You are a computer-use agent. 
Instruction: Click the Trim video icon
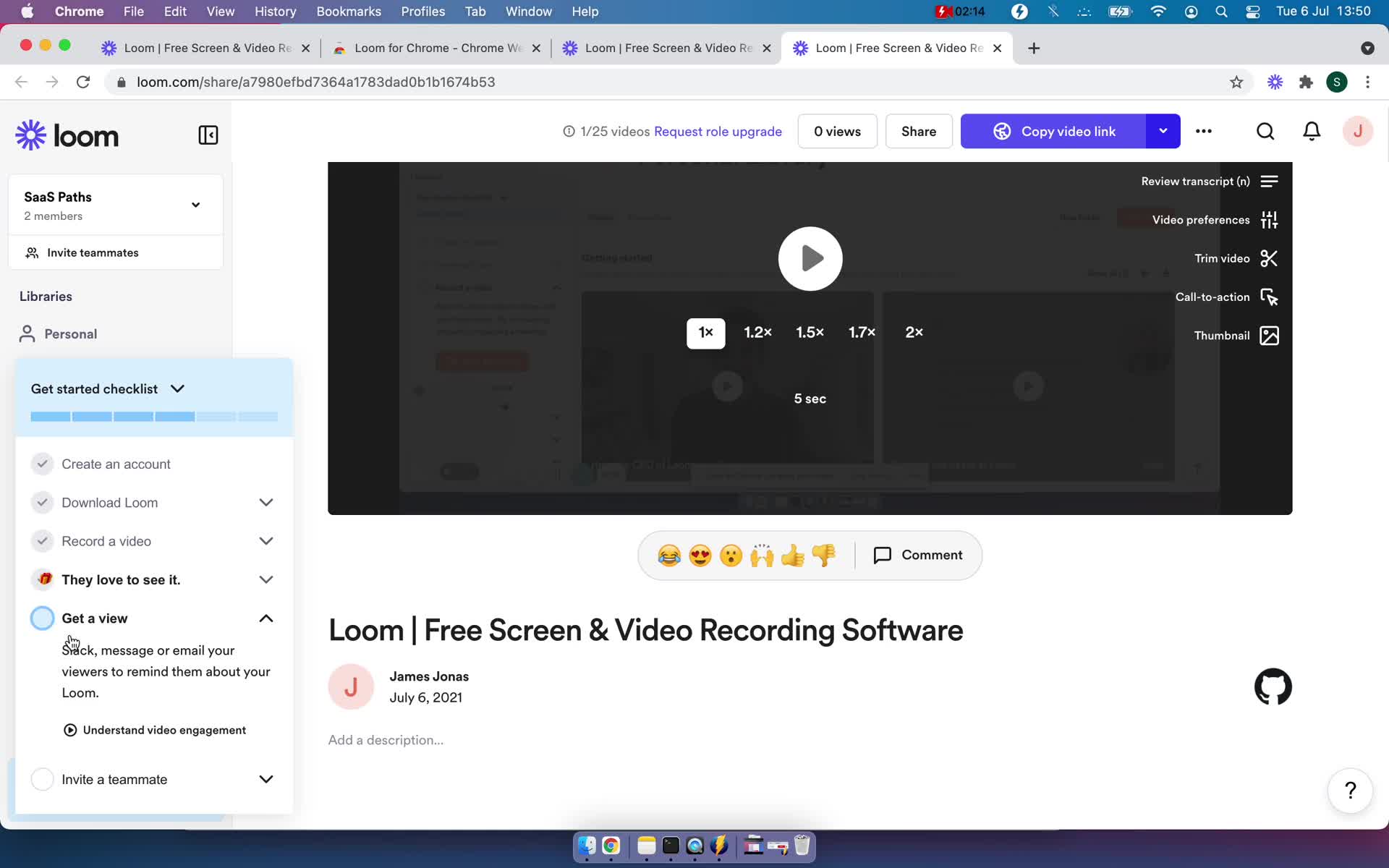[1269, 258]
